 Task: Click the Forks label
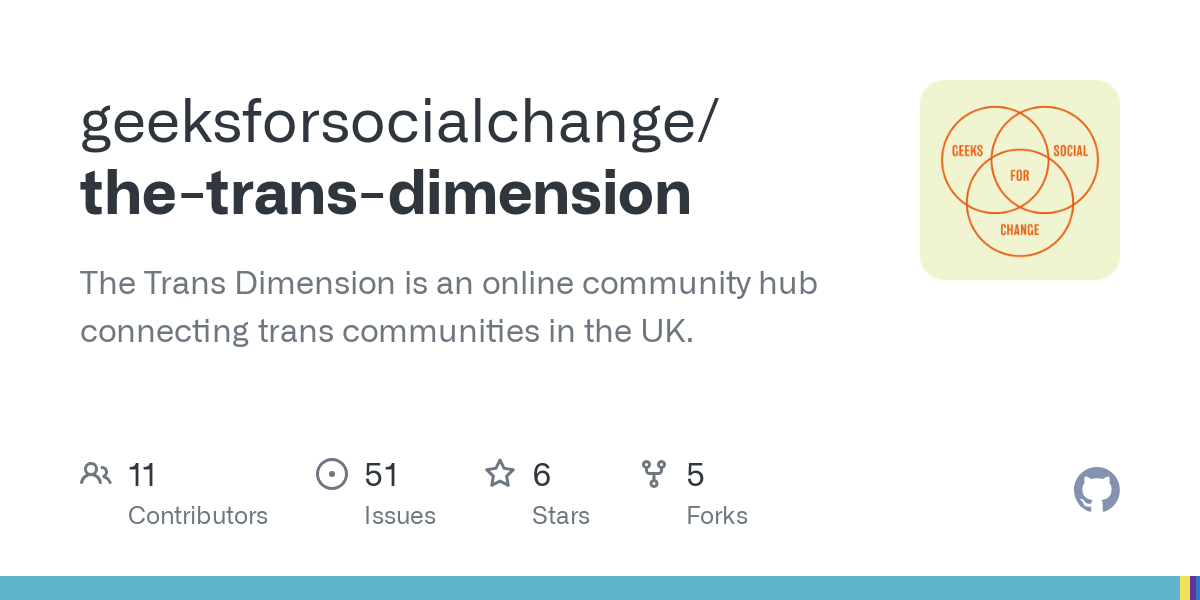717,516
